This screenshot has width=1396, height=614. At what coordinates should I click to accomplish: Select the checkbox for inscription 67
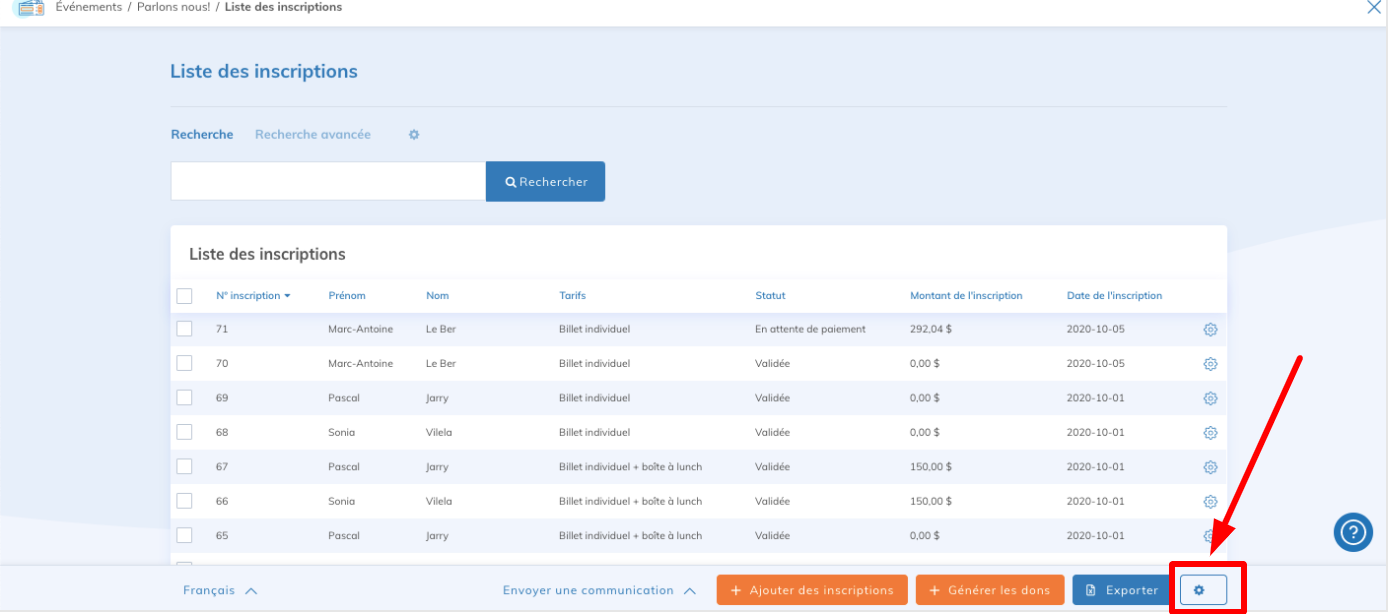pos(184,467)
